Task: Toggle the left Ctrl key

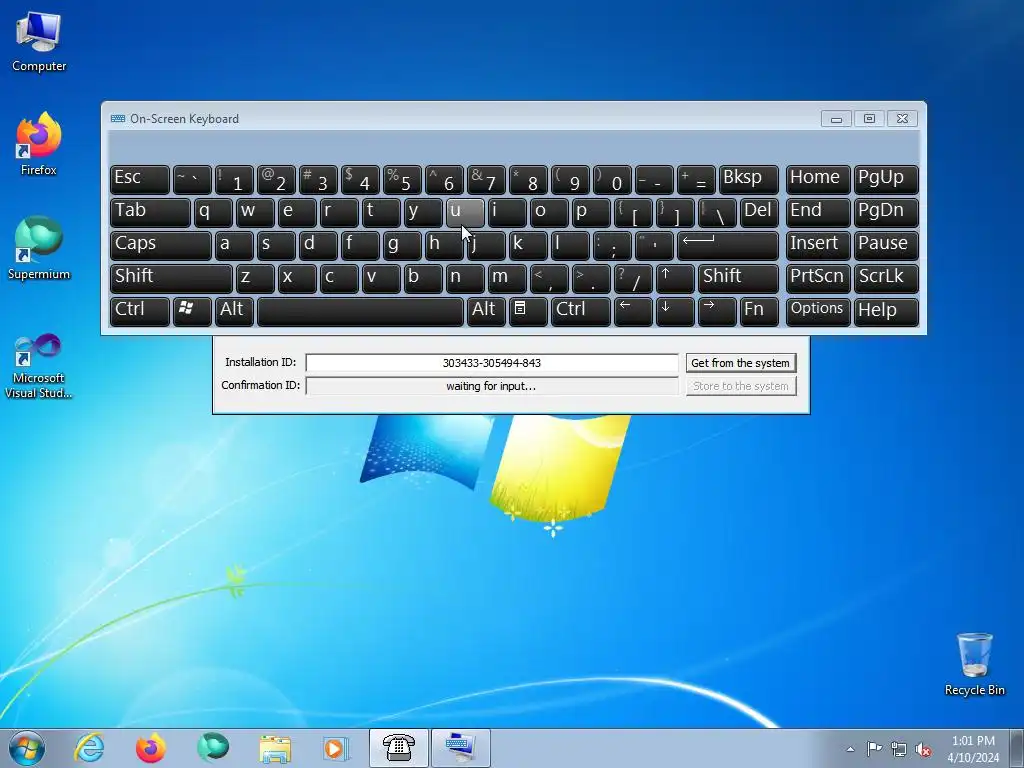Action: [x=140, y=312]
